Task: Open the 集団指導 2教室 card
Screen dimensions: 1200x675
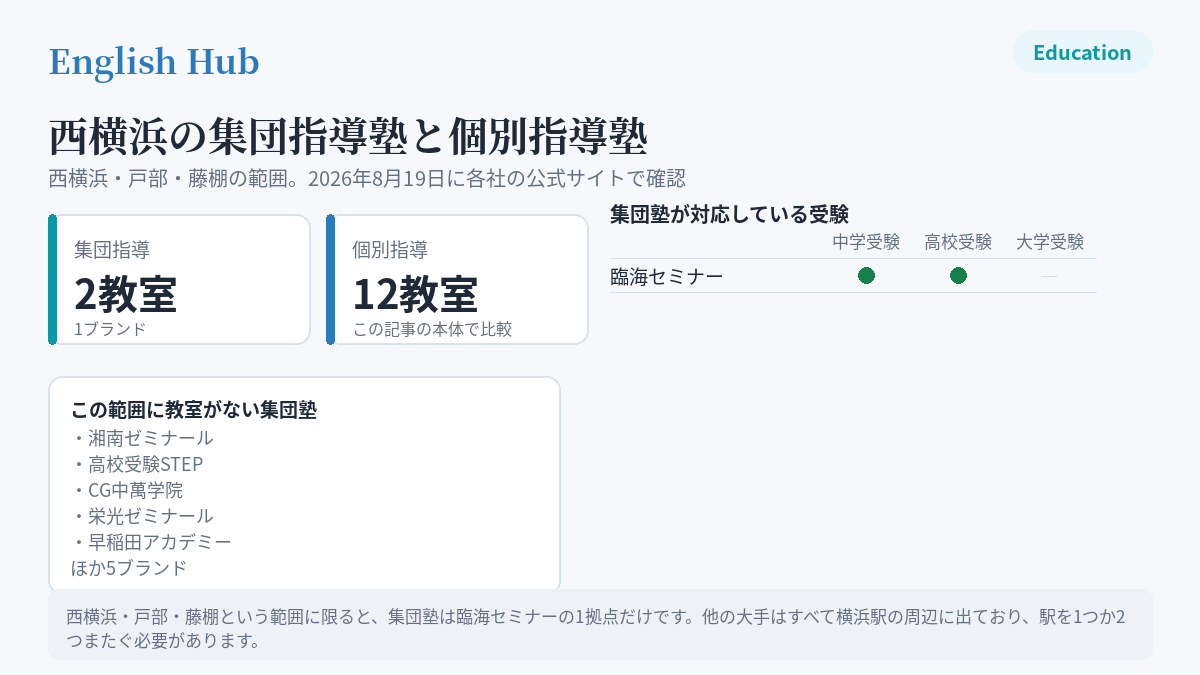Action: pos(179,280)
